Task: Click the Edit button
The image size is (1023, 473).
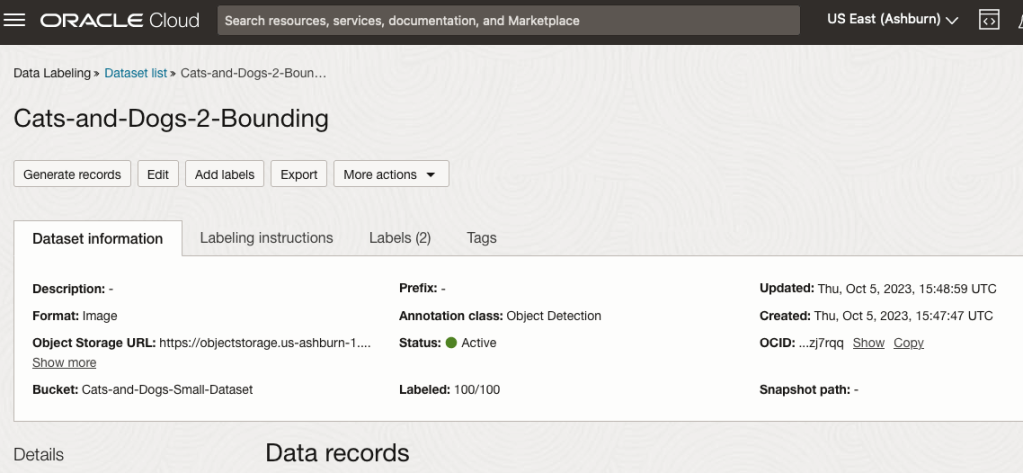Action: [158, 174]
